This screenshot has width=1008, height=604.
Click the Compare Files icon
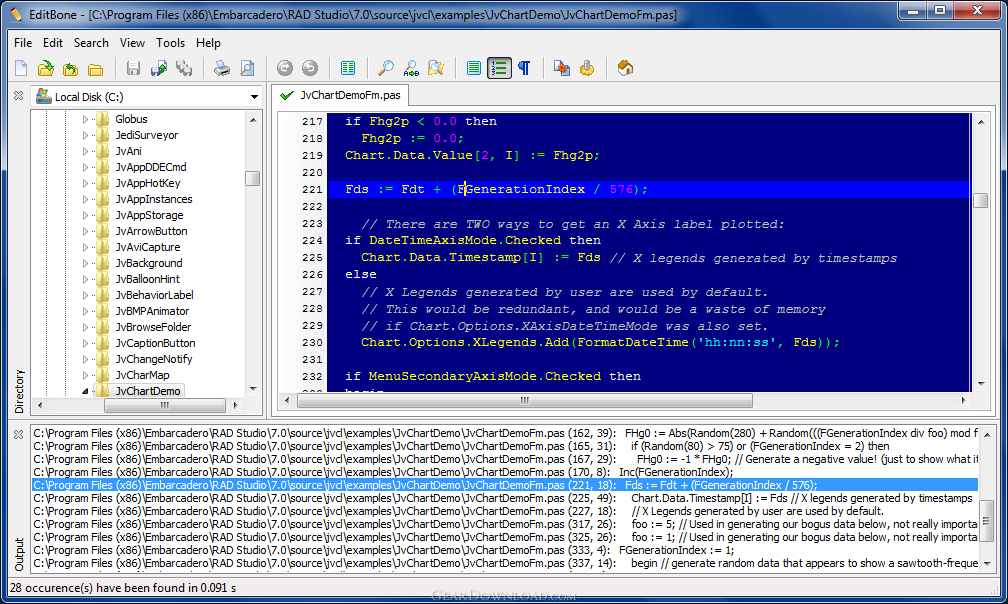coord(562,68)
